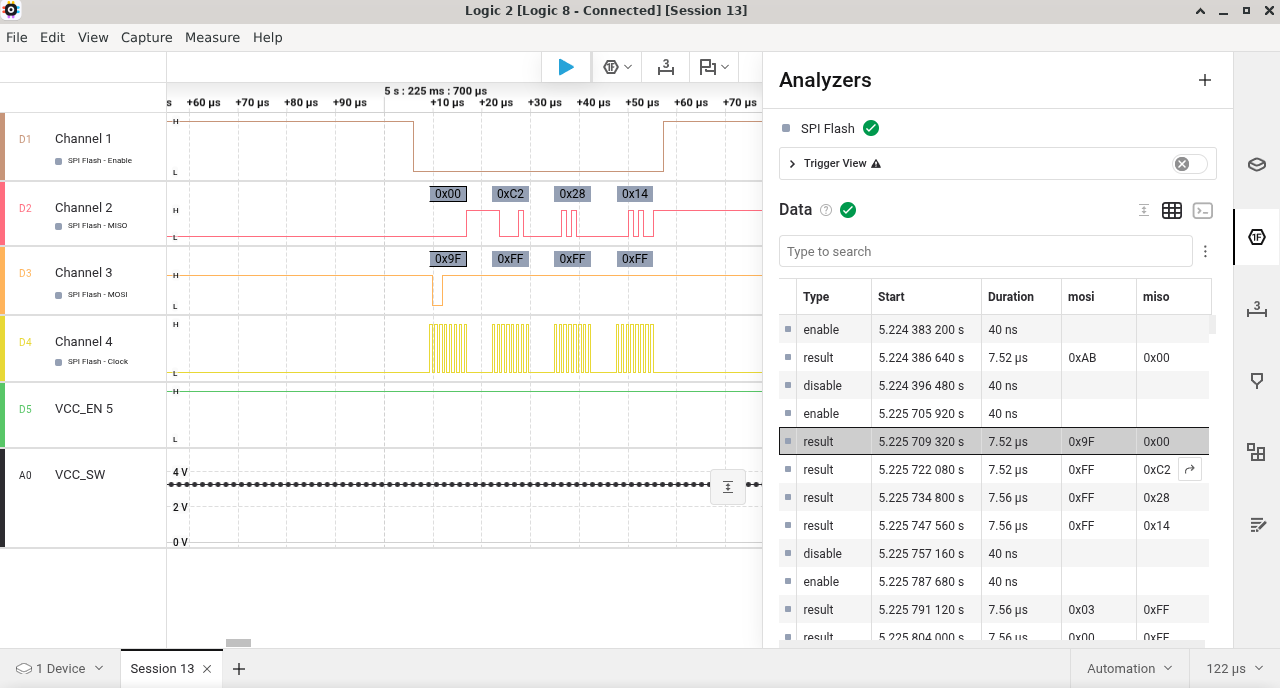The image size is (1280, 688).
Task: Sort table by Type column
Action: pyautogui.click(x=835, y=296)
